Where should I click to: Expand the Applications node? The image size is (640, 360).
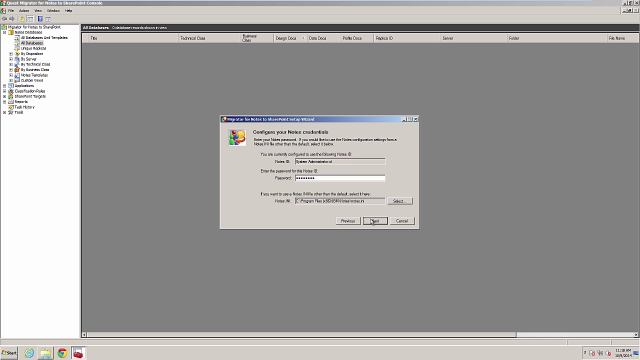4,86
